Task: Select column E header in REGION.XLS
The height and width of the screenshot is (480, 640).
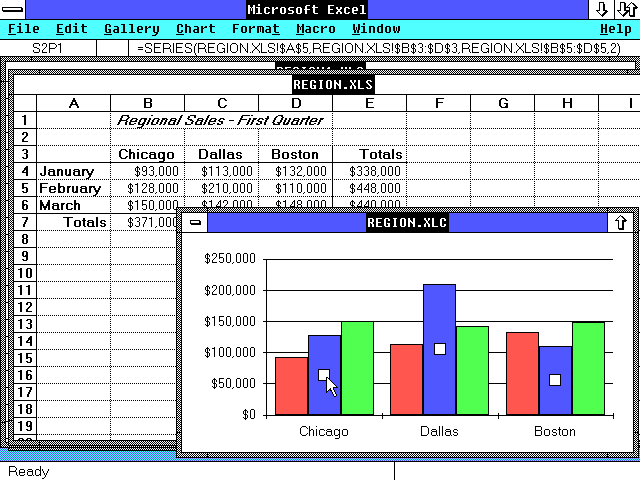Action: tap(370, 103)
